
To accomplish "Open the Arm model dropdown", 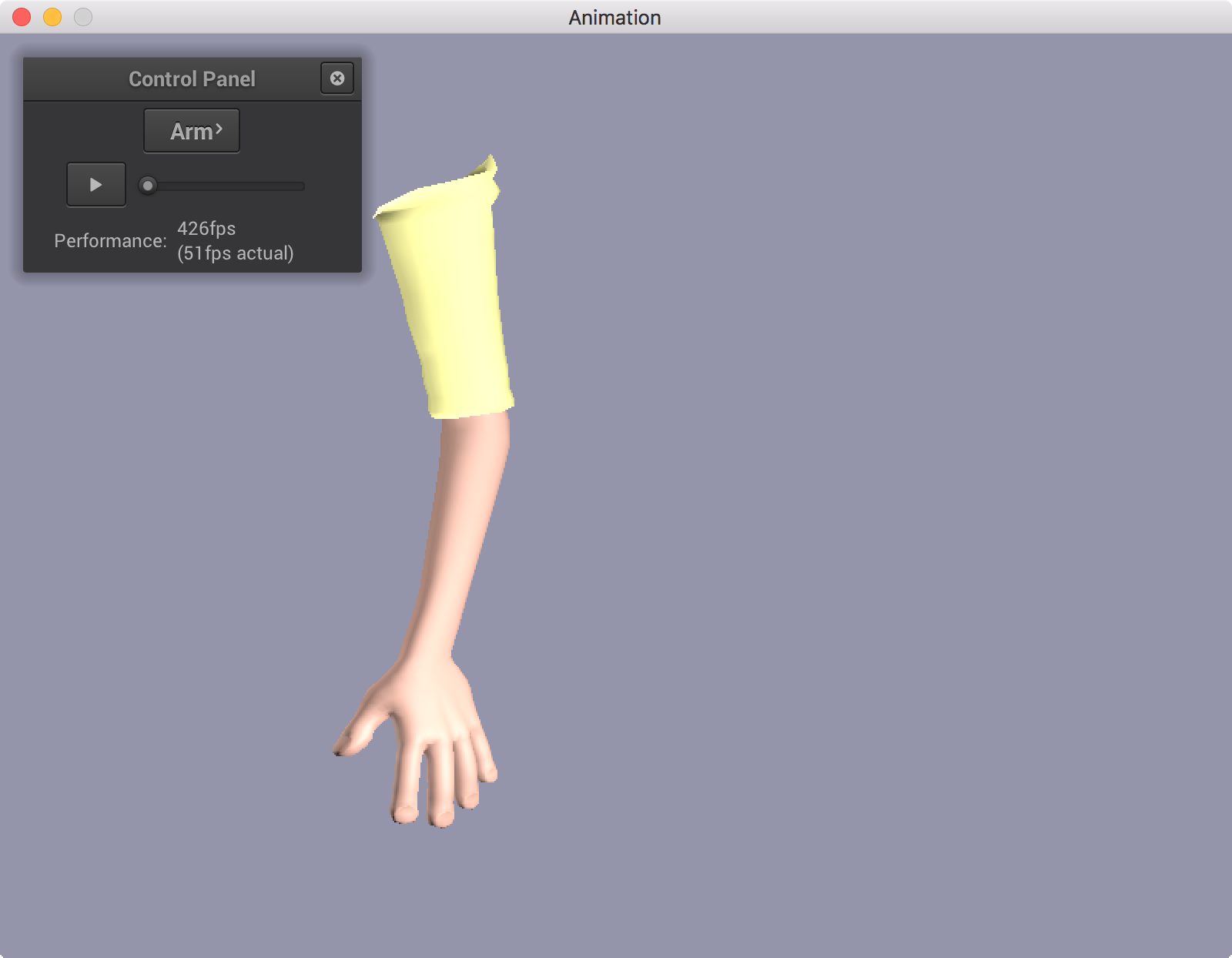I will click(x=192, y=131).
